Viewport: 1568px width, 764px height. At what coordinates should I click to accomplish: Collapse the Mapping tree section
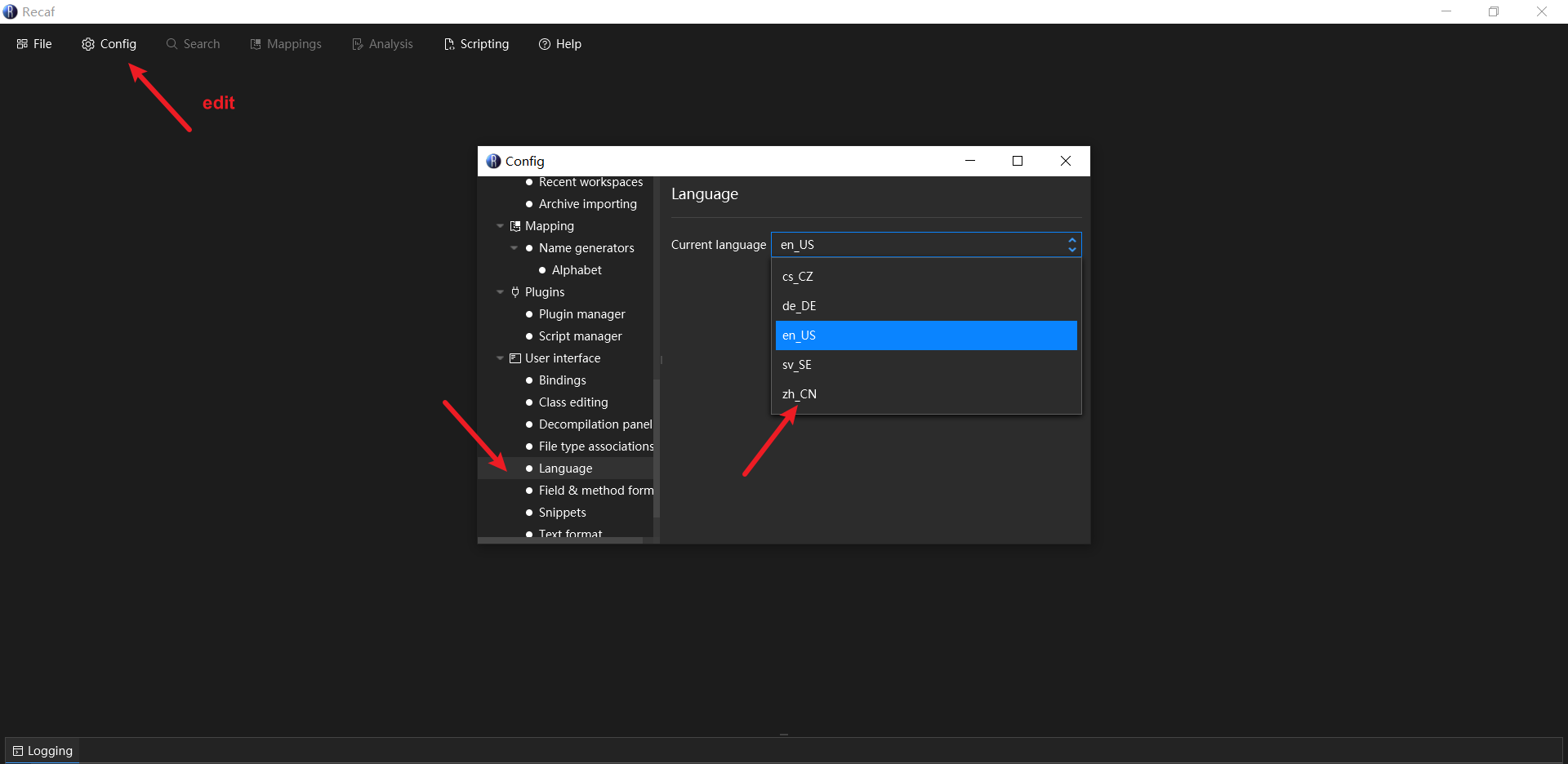(x=500, y=226)
